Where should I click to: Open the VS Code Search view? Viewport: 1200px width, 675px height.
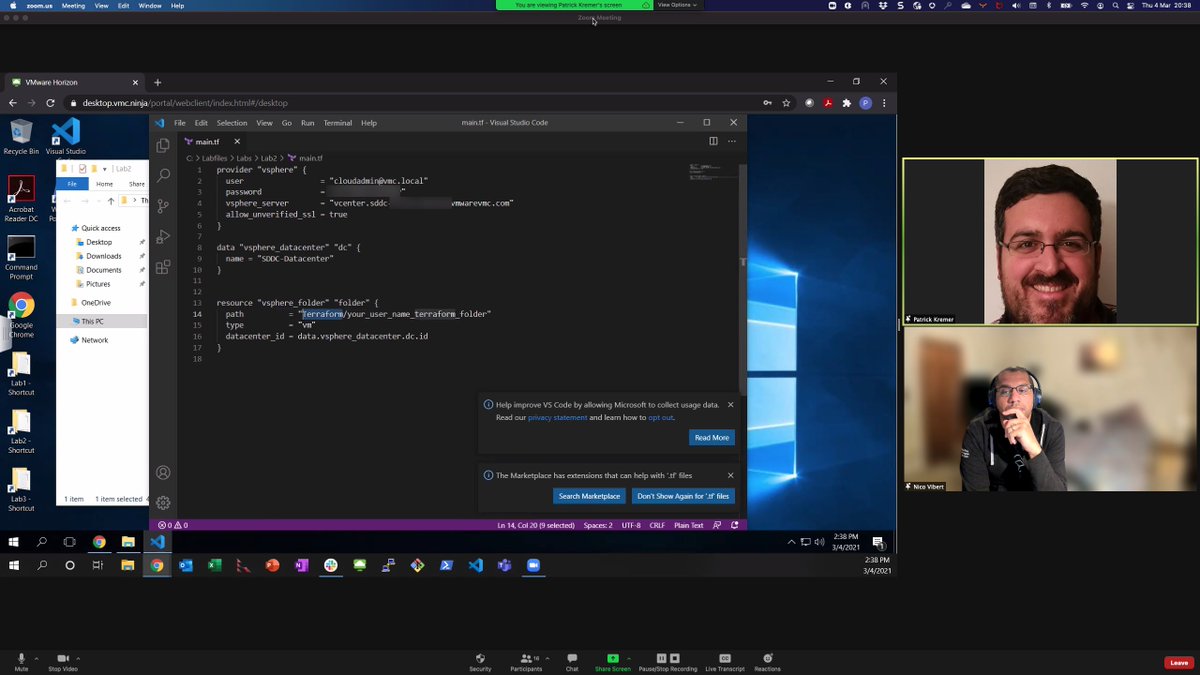click(x=163, y=175)
